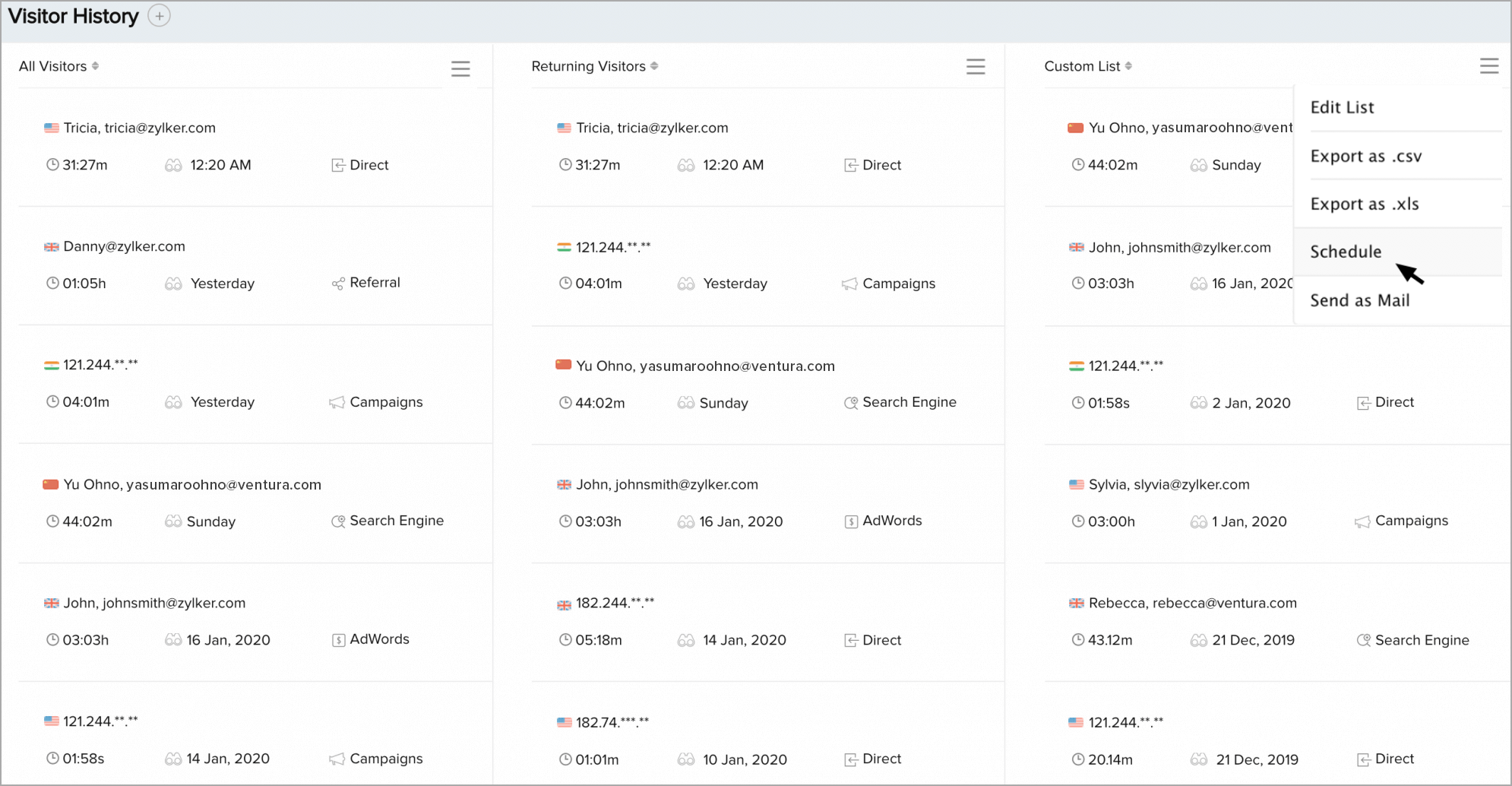Open the All Visitors hamburger menu
The image size is (1512, 786).
460,68
